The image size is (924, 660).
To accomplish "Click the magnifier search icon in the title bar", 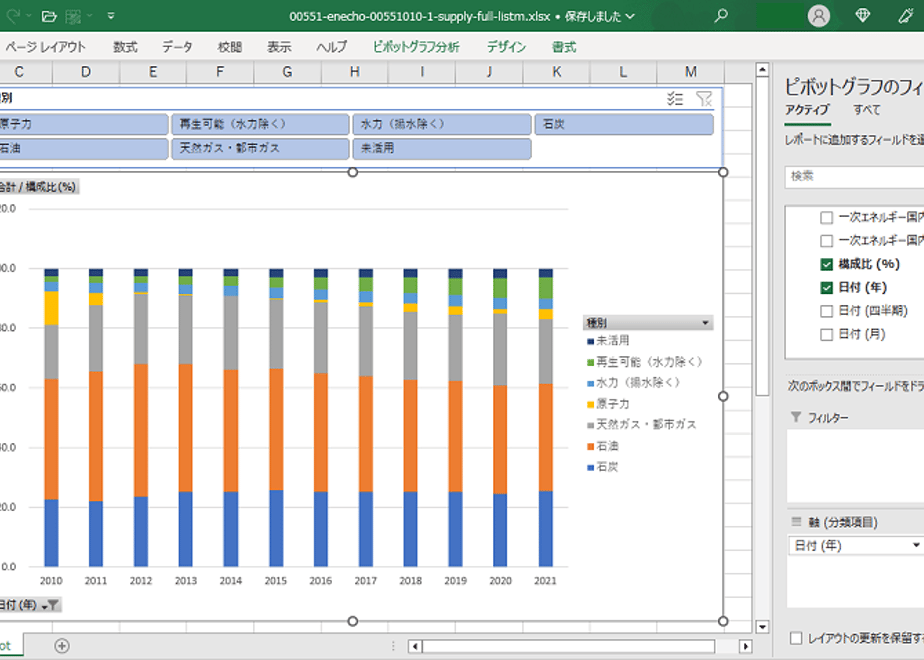I will pos(721,16).
